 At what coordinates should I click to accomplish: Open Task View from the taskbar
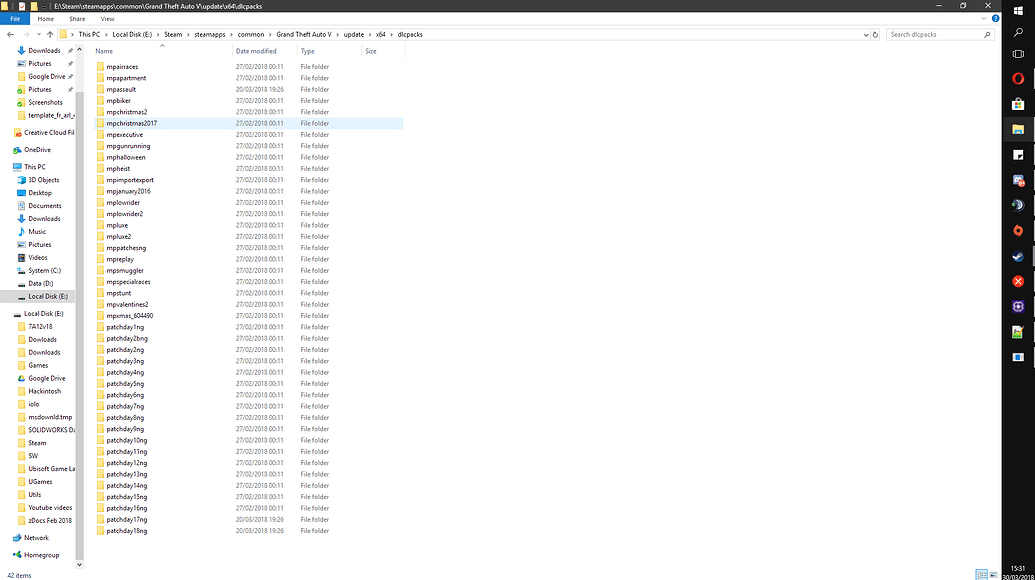pyautogui.click(x=1019, y=52)
